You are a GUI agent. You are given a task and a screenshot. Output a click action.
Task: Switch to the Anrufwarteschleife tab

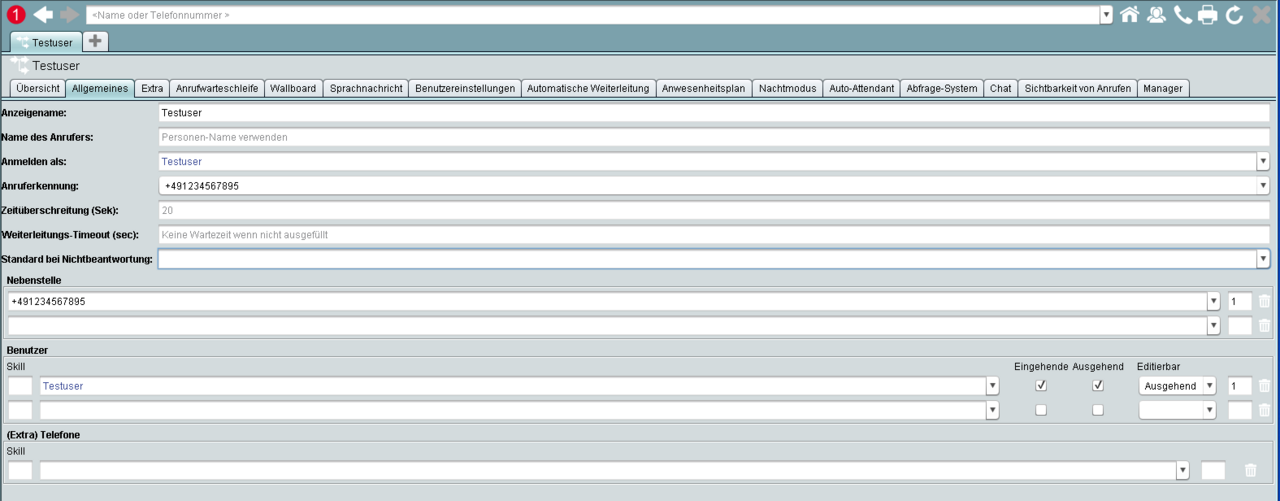pyautogui.click(x=216, y=88)
